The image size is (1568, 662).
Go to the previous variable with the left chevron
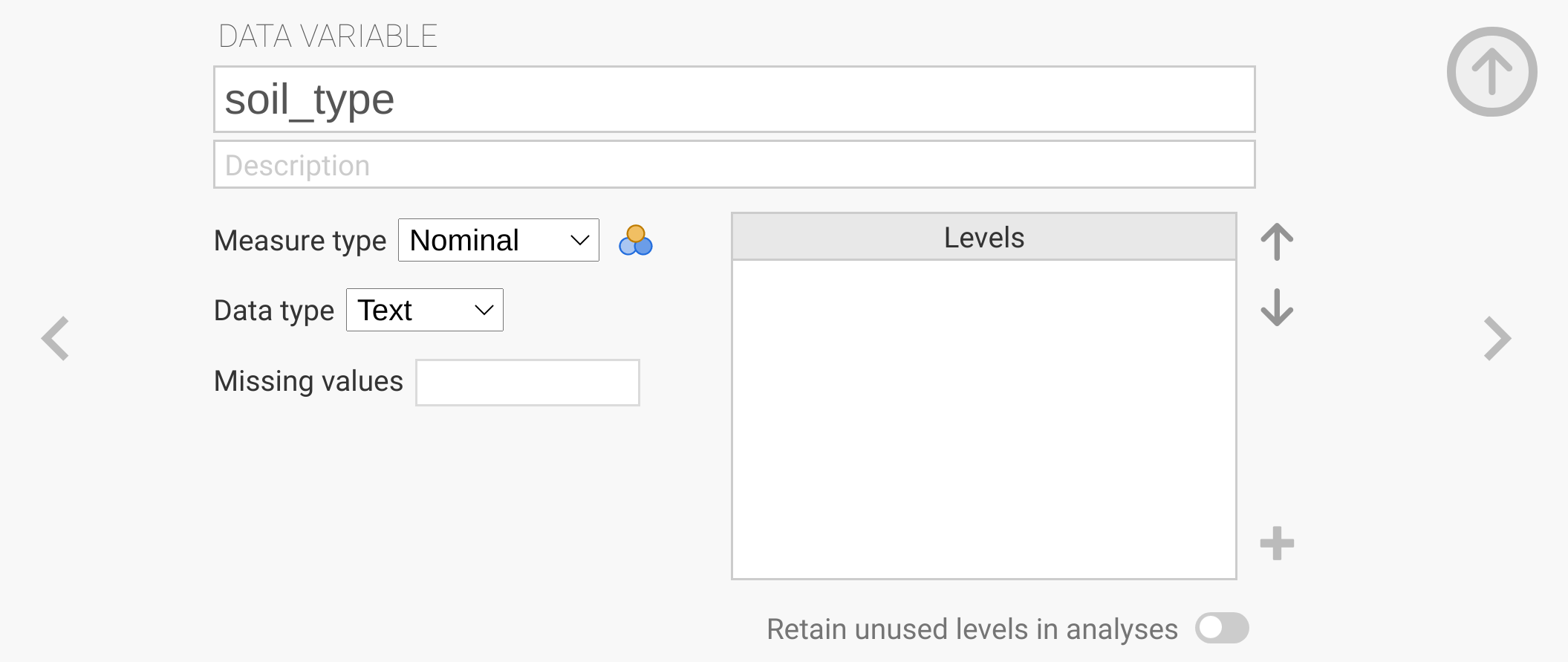pos(56,339)
